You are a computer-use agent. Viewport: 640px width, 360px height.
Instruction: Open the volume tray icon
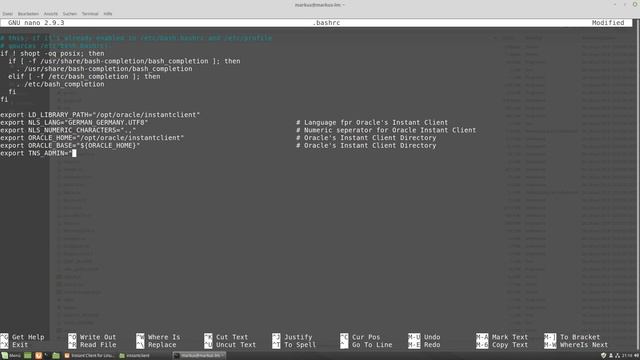coord(636,356)
